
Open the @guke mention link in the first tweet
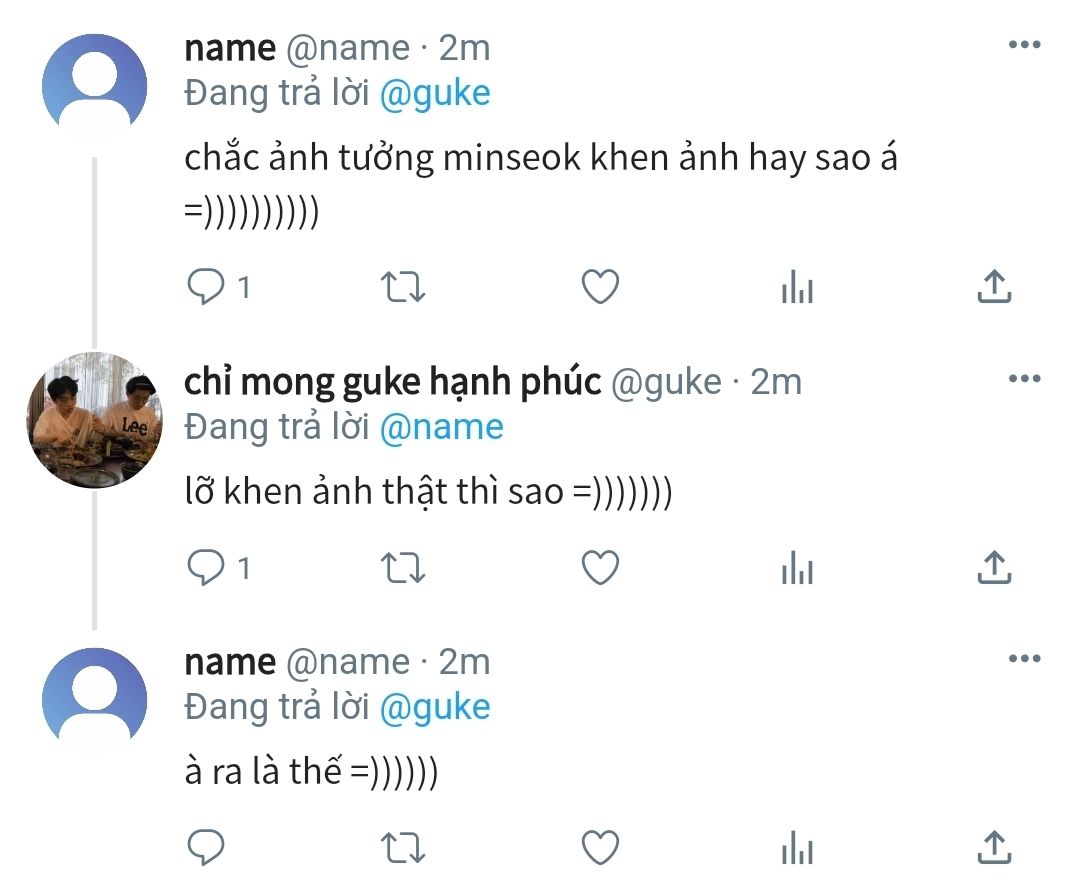(436, 93)
